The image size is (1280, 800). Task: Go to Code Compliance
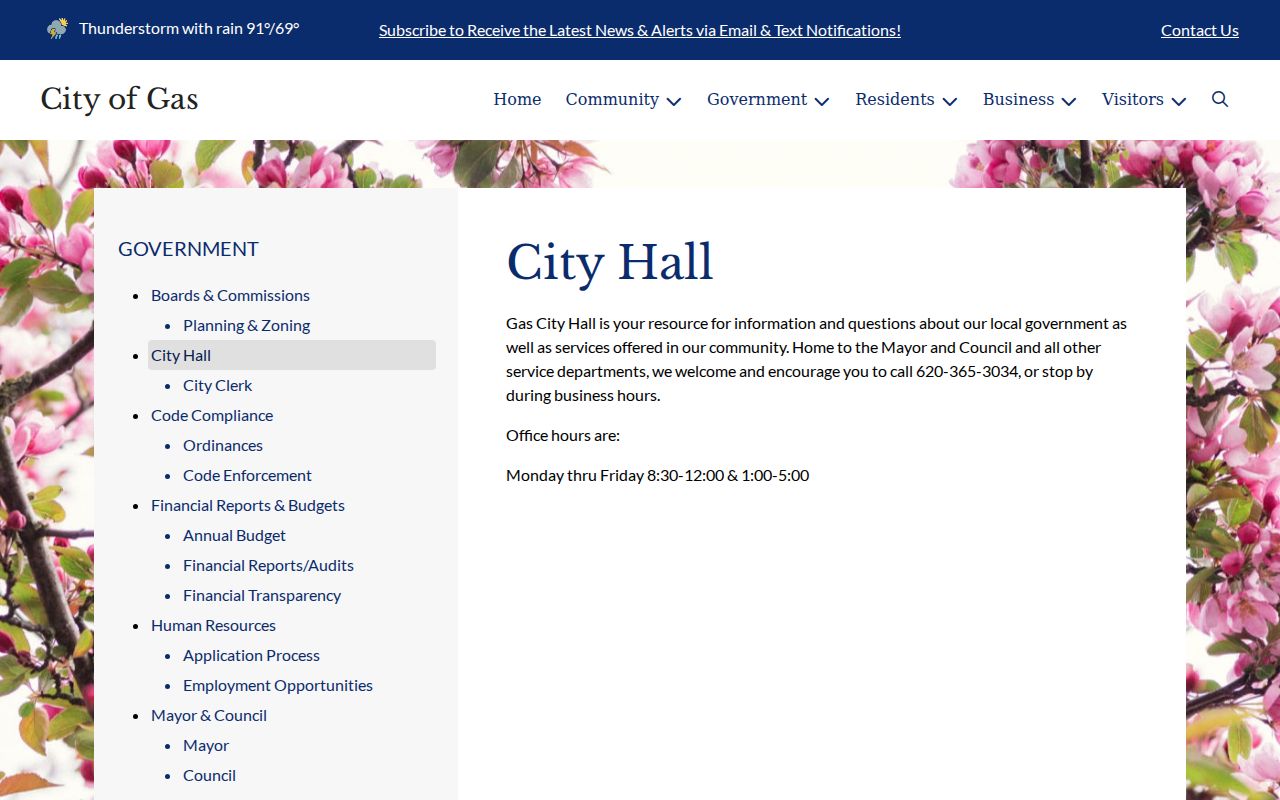212,415
